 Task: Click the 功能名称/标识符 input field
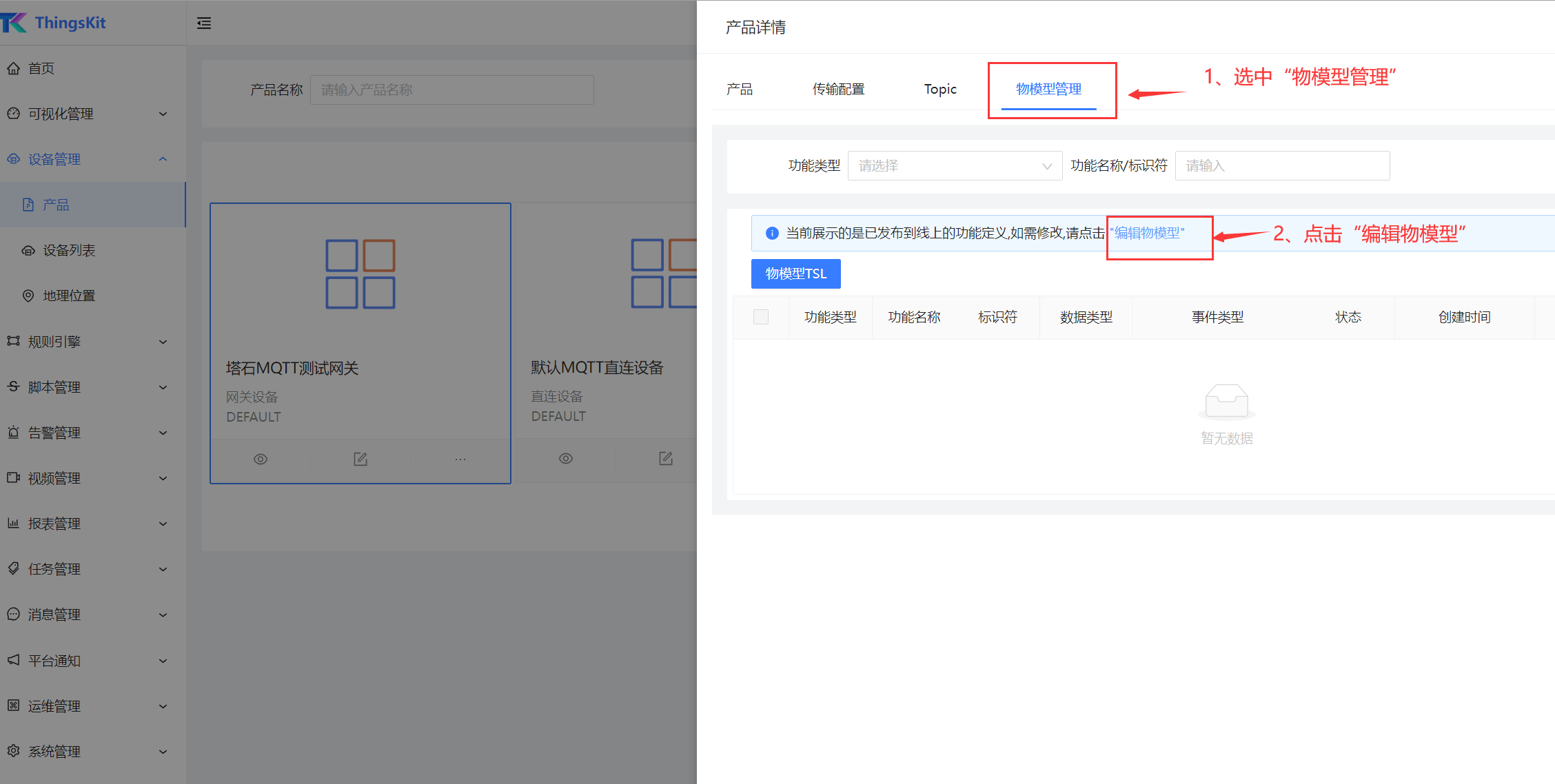pos(1281,166)
